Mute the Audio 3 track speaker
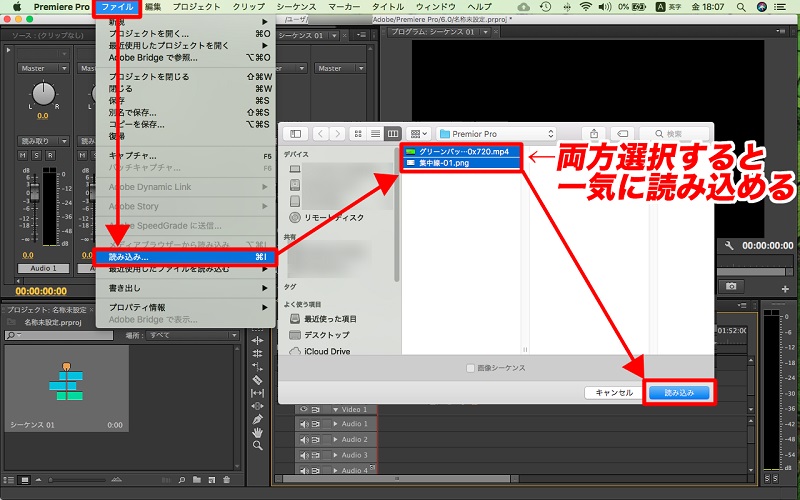Image resolution: width=800 pixels, height=500 pixels. pyautogui.click(x=304, y=455)
